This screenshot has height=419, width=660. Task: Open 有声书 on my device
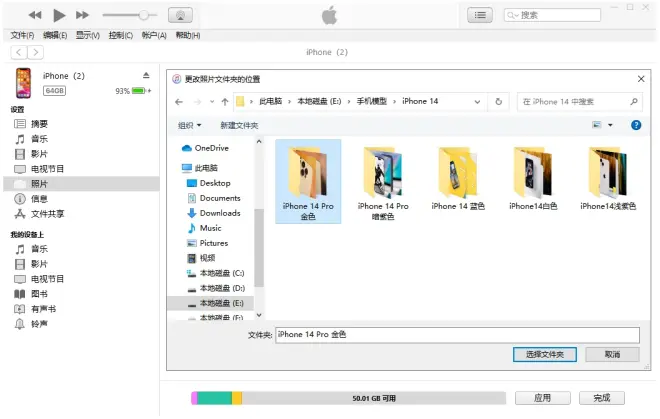tap(43, 310)
